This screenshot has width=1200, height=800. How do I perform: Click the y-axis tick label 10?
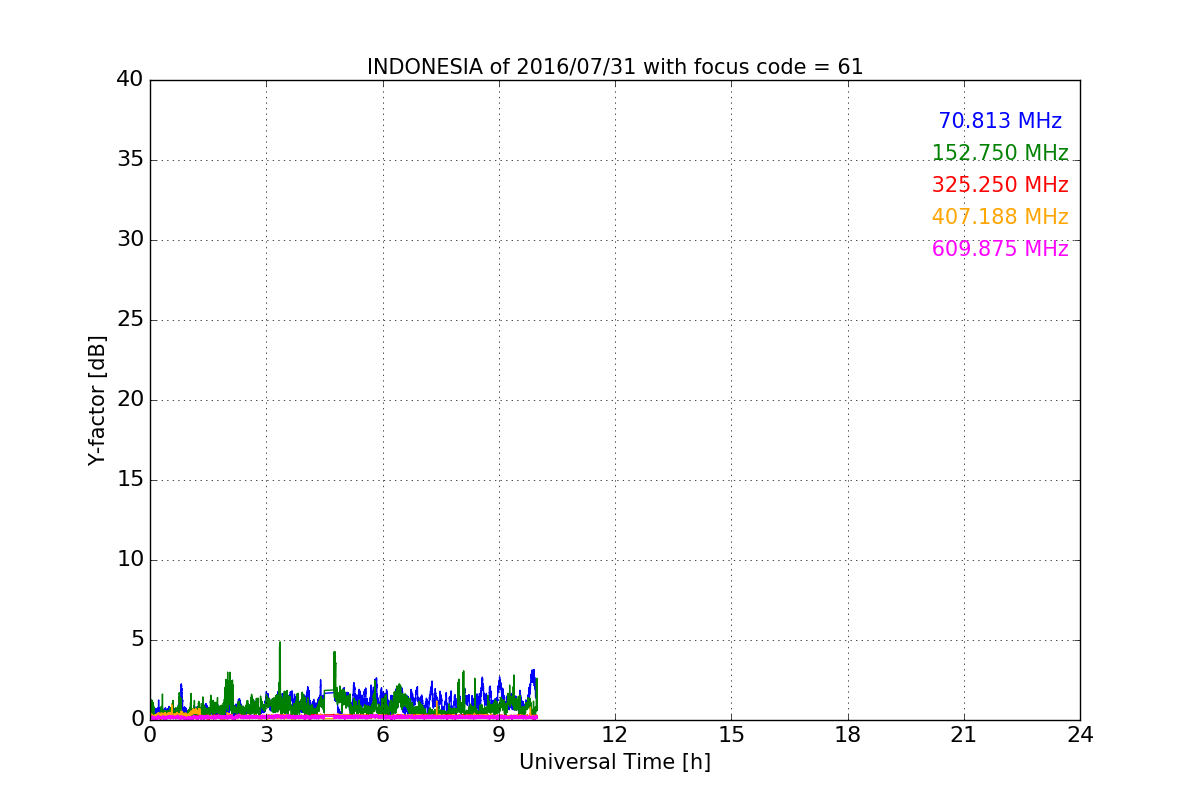(x=130, y=559)
